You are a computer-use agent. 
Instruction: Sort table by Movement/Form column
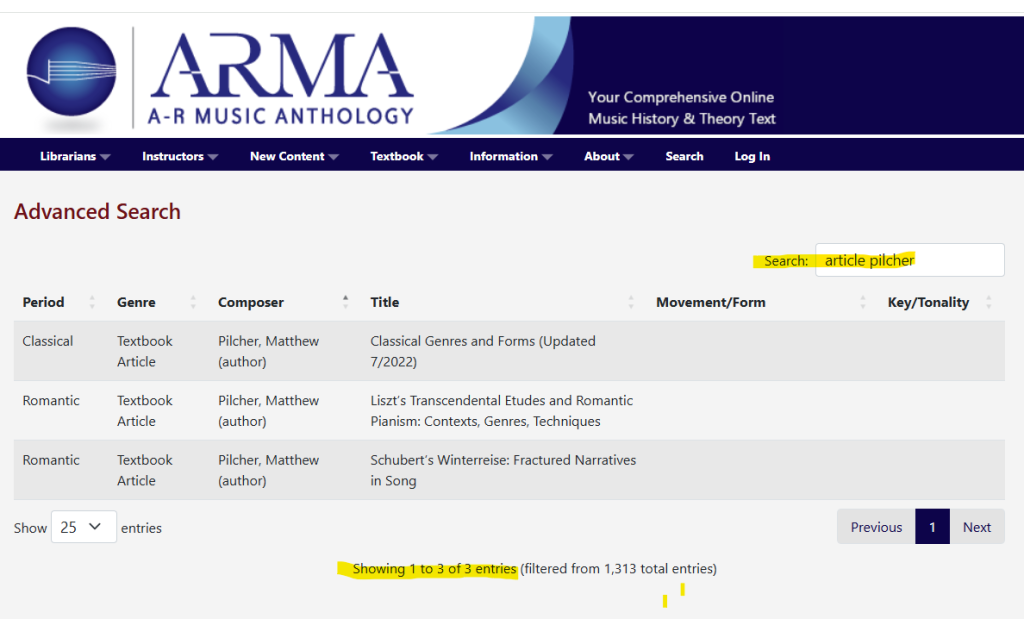pos(759,302)
